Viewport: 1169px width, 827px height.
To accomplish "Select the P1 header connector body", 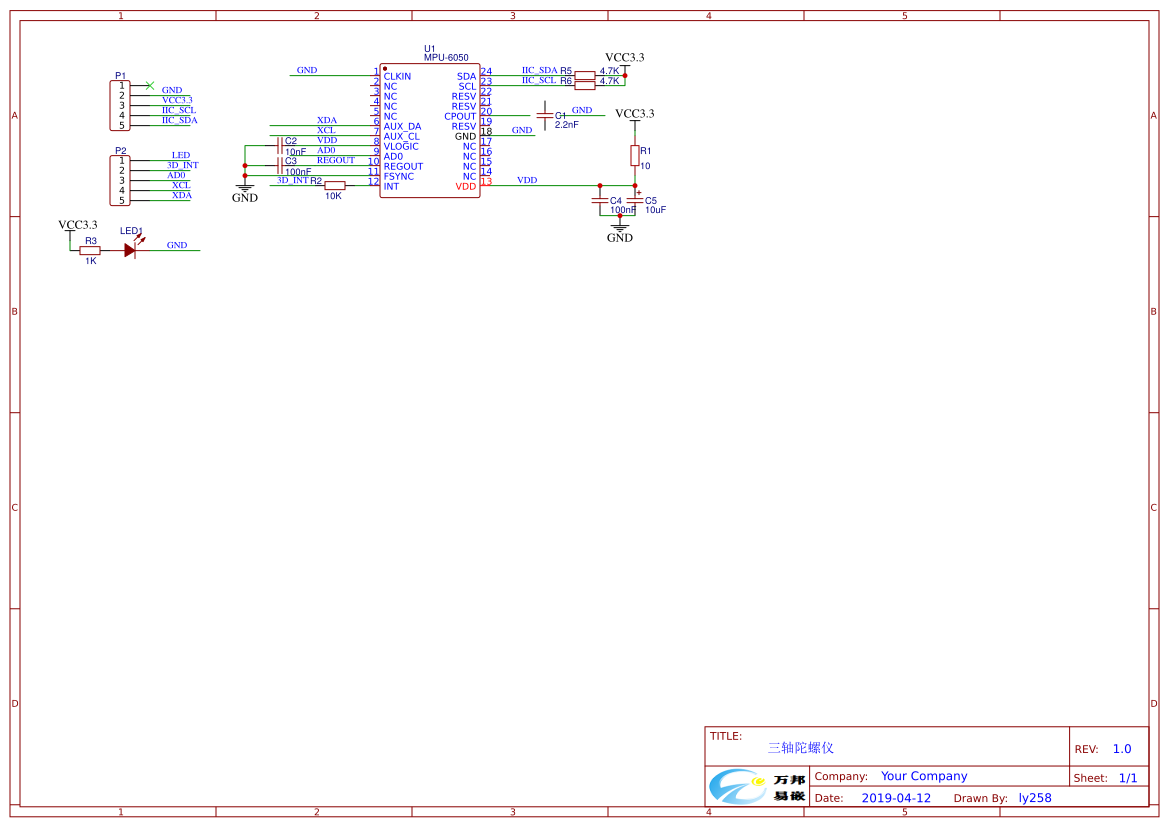I will pos(120,106).
